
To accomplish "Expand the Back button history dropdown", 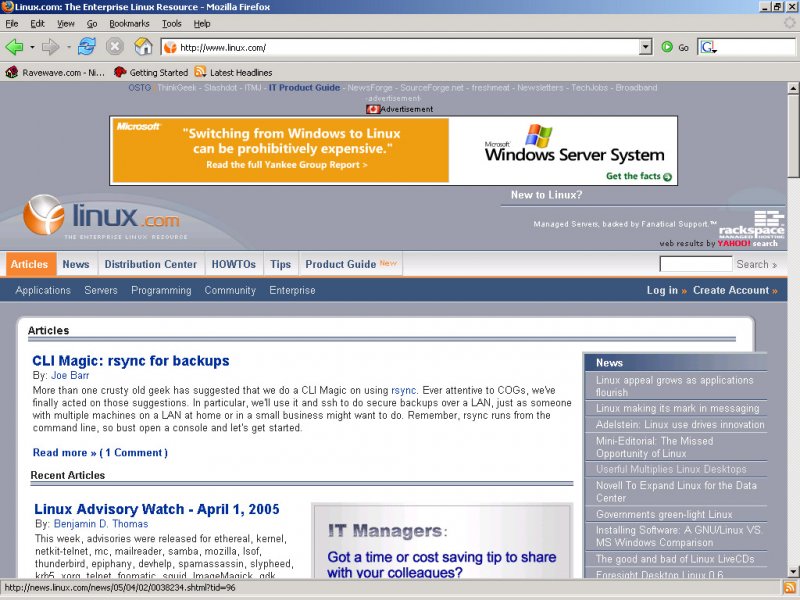I will point(32,47).
